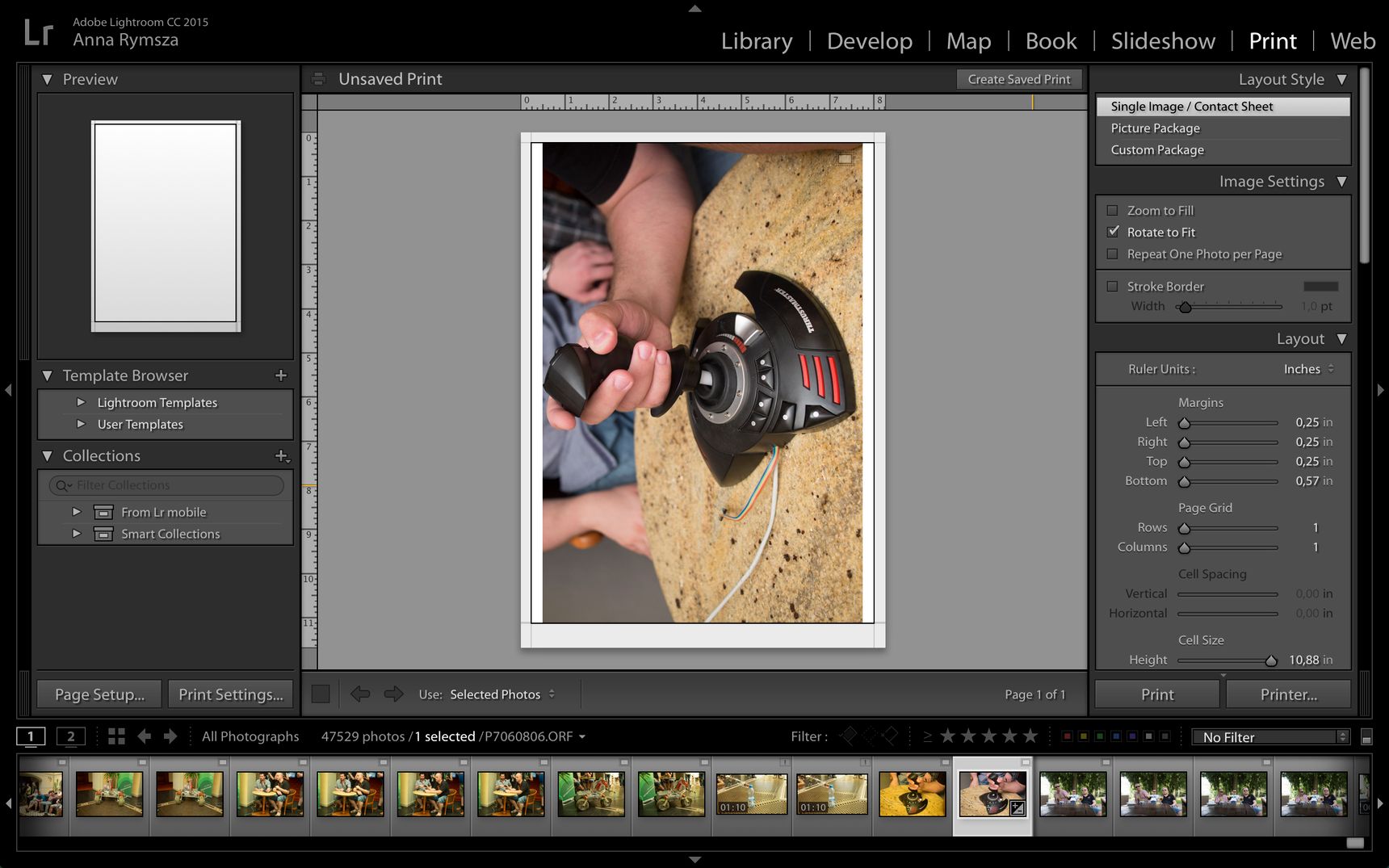The width and height of the screenshot is (1389, 868).
Task: Hide the top module panel arrow
Action: [694, 9]
